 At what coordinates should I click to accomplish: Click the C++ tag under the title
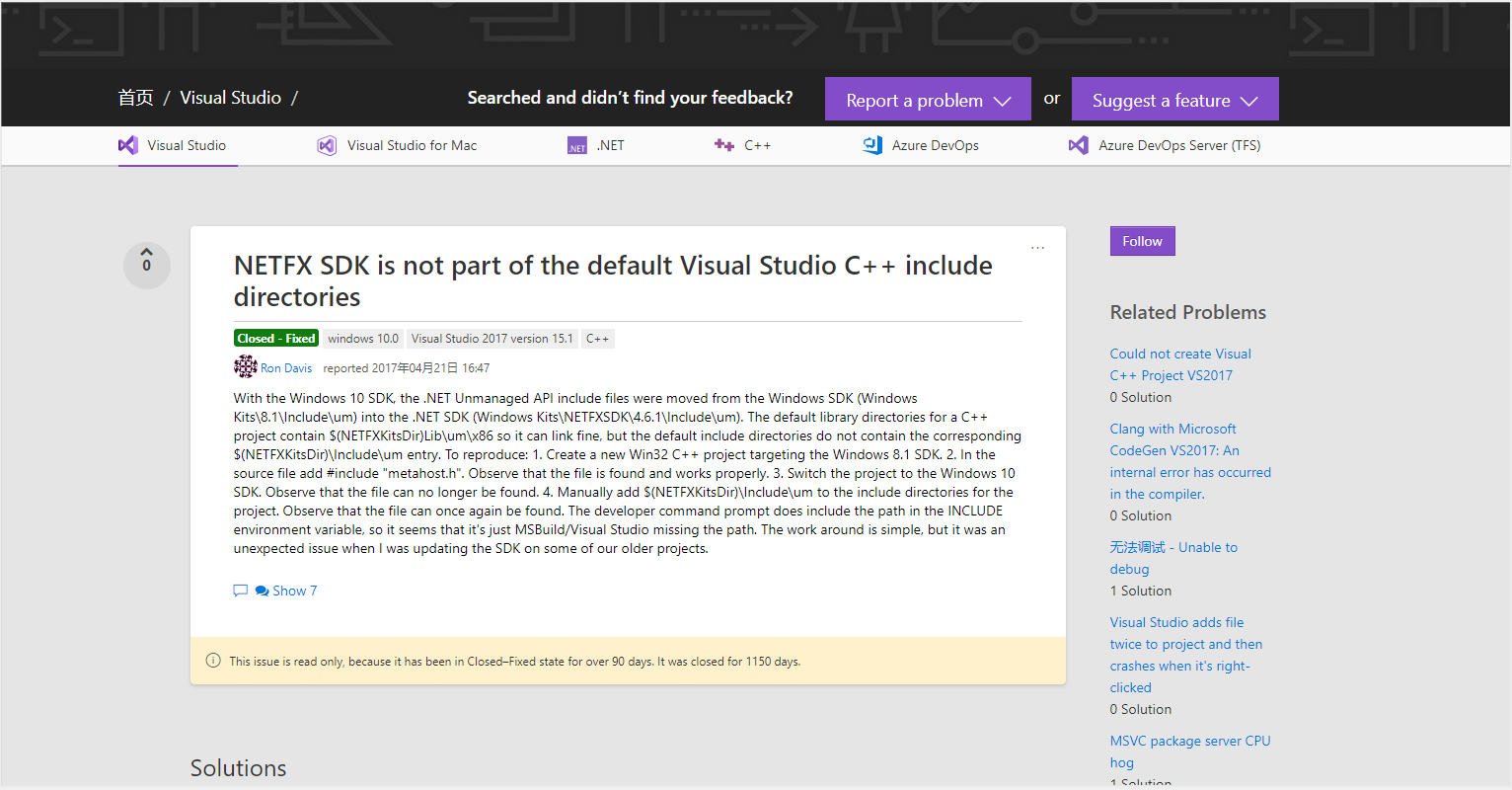[x=598, y=338]
